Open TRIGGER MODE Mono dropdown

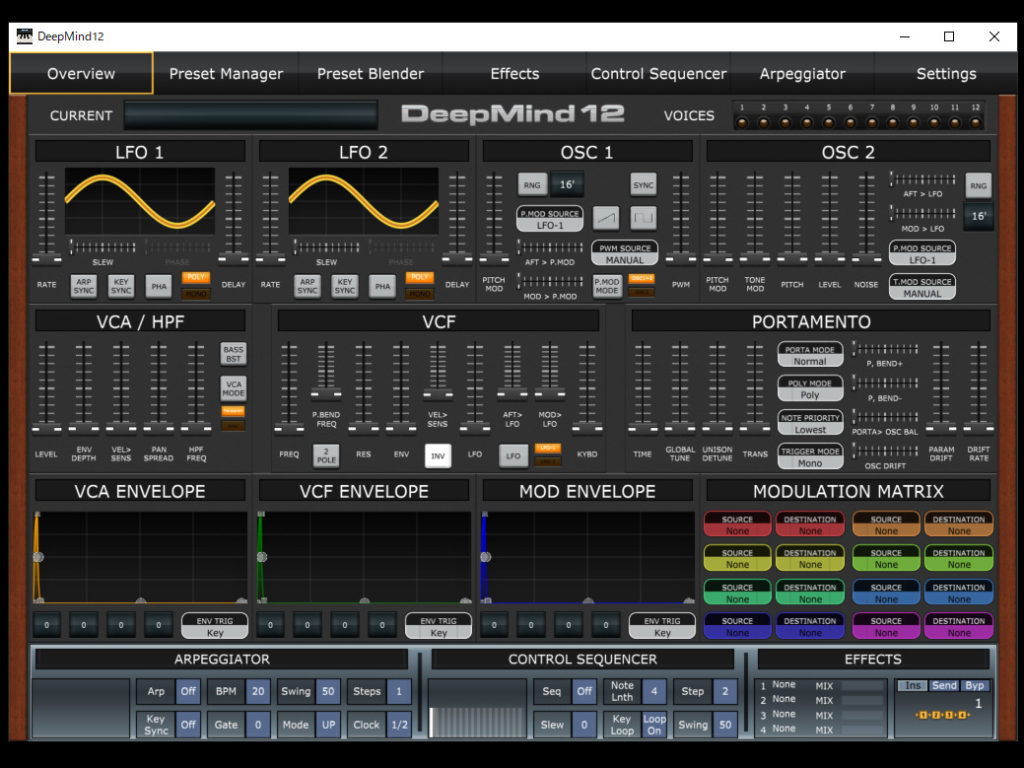pos(810,457)
